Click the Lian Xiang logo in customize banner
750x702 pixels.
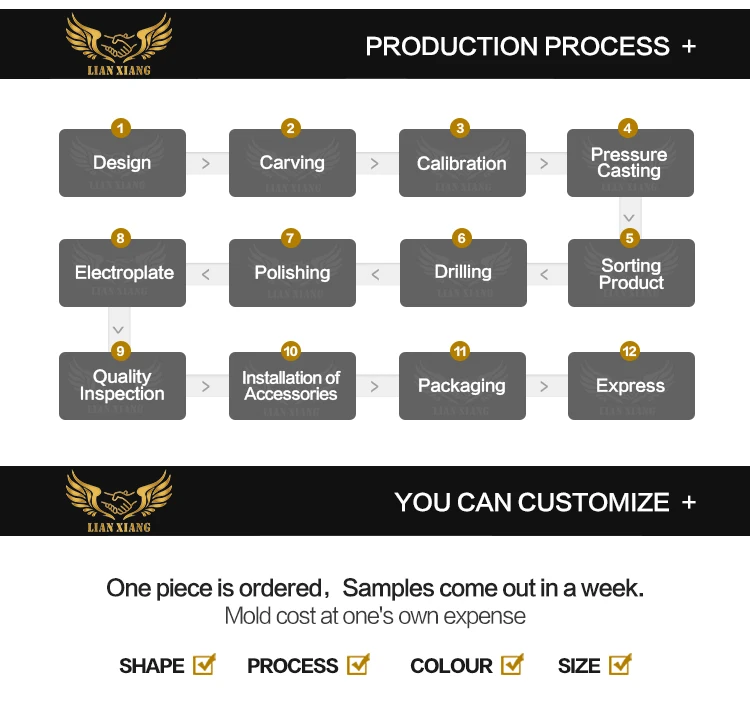[119, 501]
